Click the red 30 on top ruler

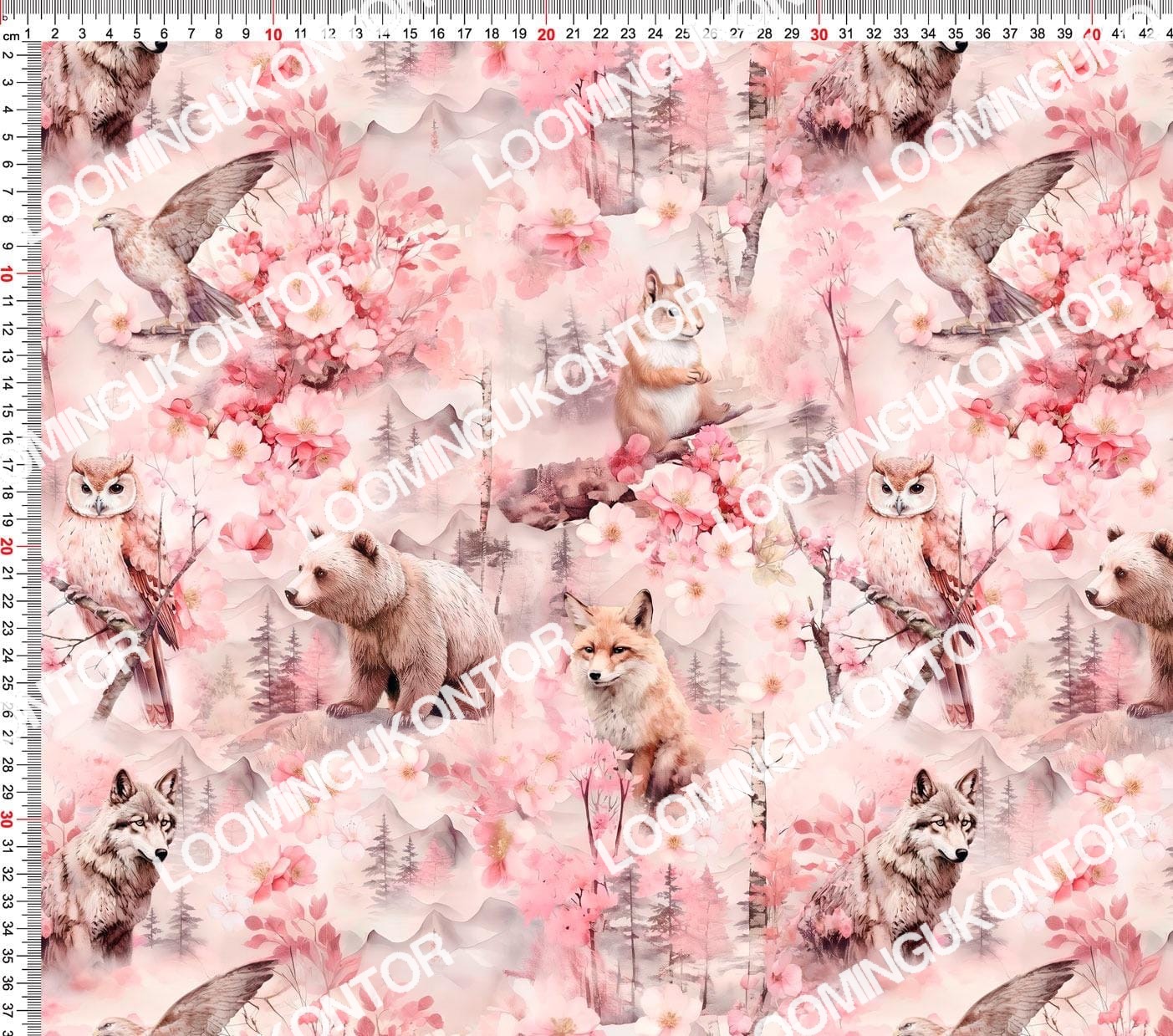819,33
